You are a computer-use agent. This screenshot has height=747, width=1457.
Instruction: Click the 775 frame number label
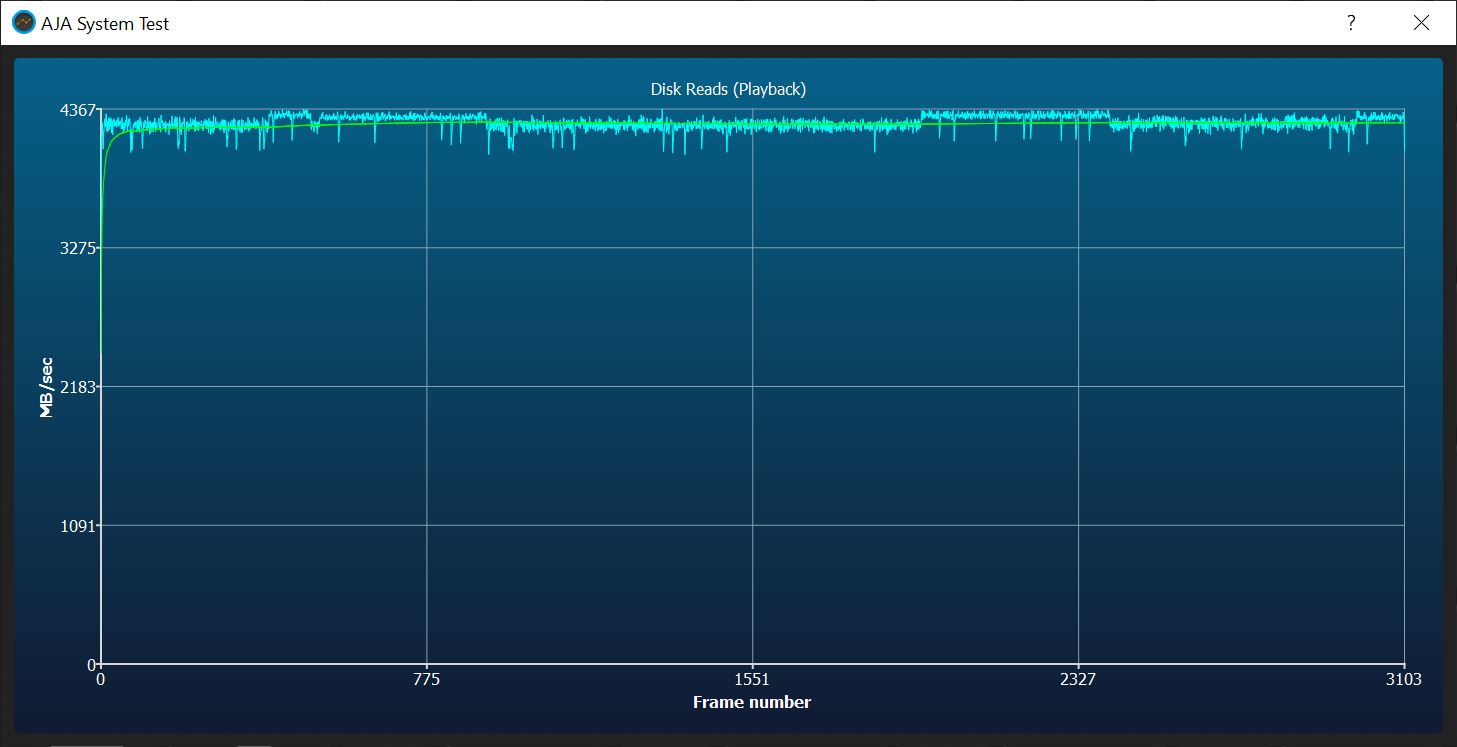427,680
